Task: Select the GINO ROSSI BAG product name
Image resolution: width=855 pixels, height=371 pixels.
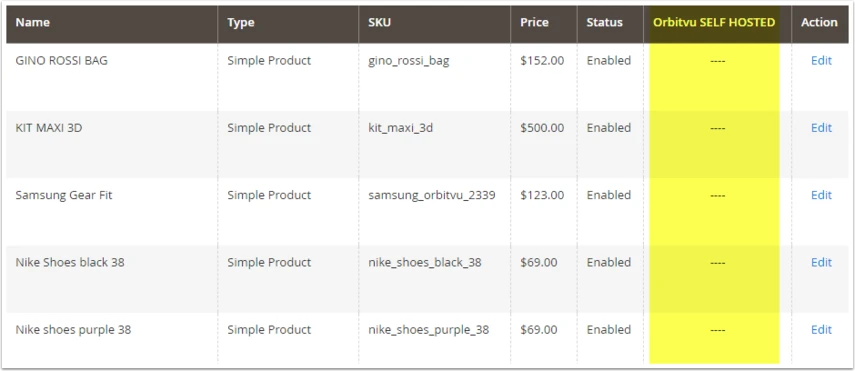Action: click(x=62, y=61)
